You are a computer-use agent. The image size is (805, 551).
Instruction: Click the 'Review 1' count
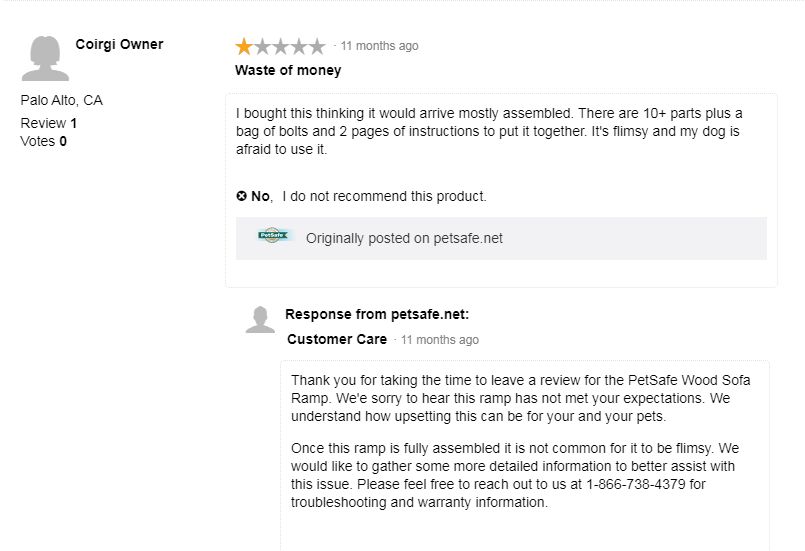coord(49,123)
